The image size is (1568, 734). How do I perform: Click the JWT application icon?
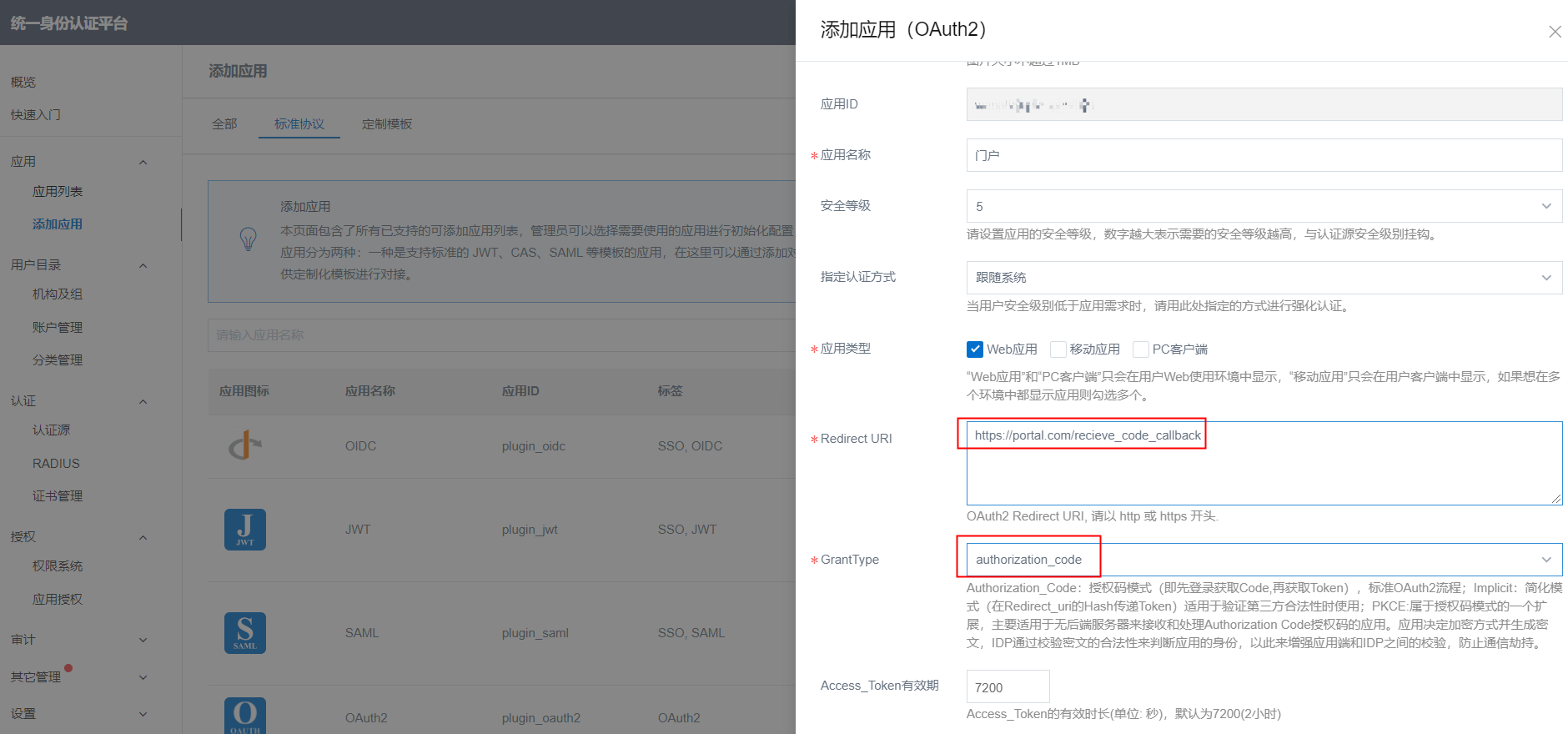coord(245,530)
